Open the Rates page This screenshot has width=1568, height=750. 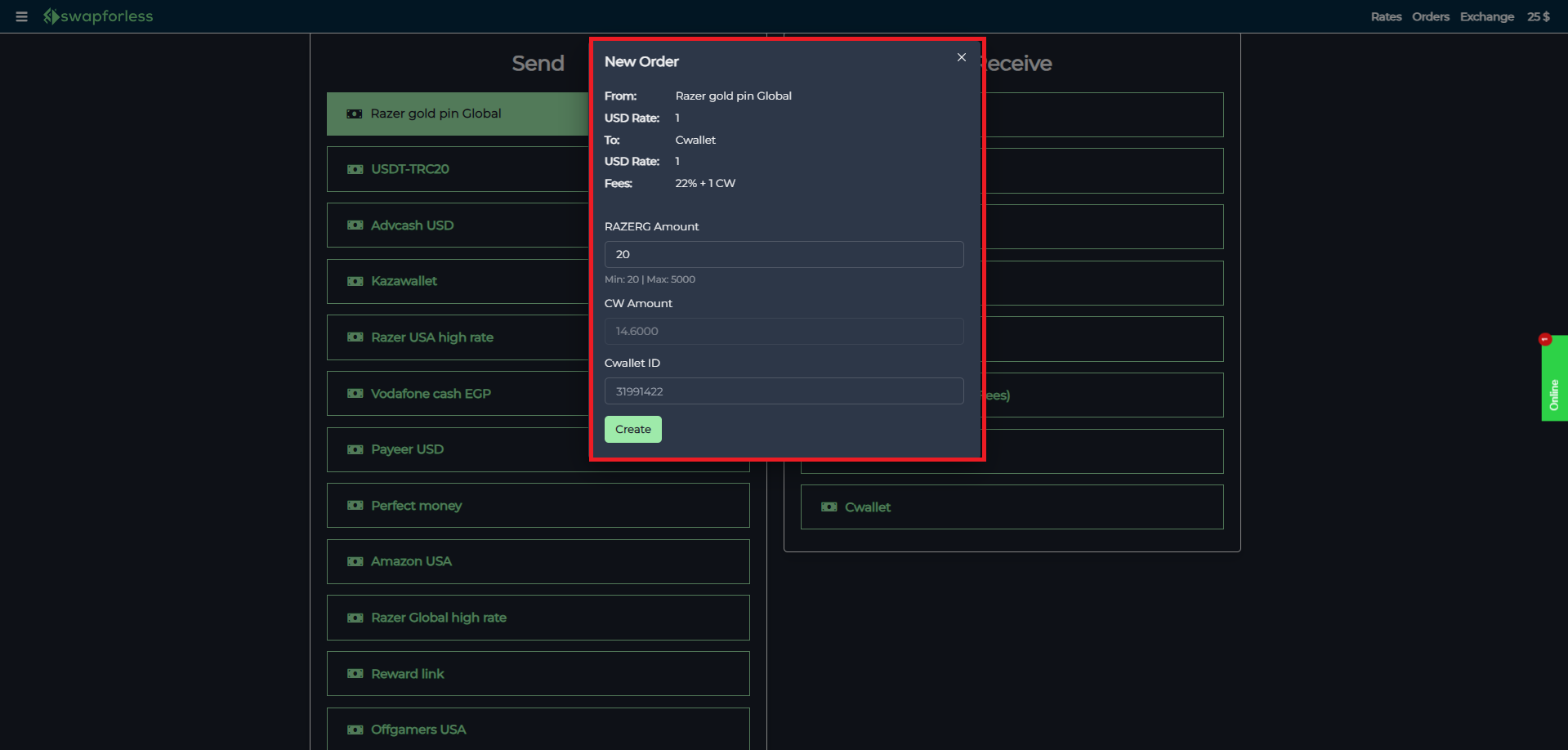(1386, 16)
